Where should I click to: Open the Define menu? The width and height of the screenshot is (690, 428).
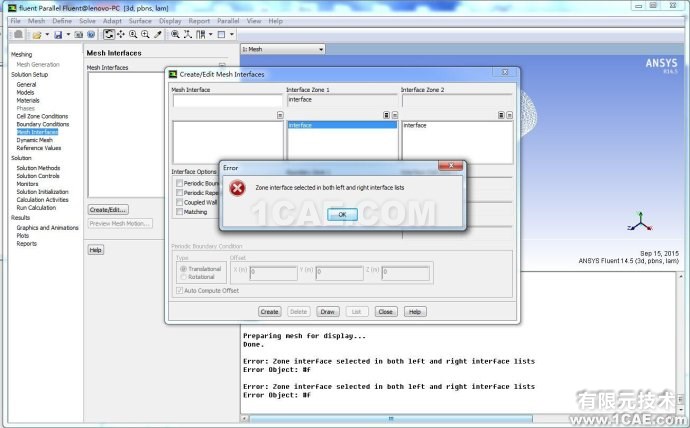[62, 21]
